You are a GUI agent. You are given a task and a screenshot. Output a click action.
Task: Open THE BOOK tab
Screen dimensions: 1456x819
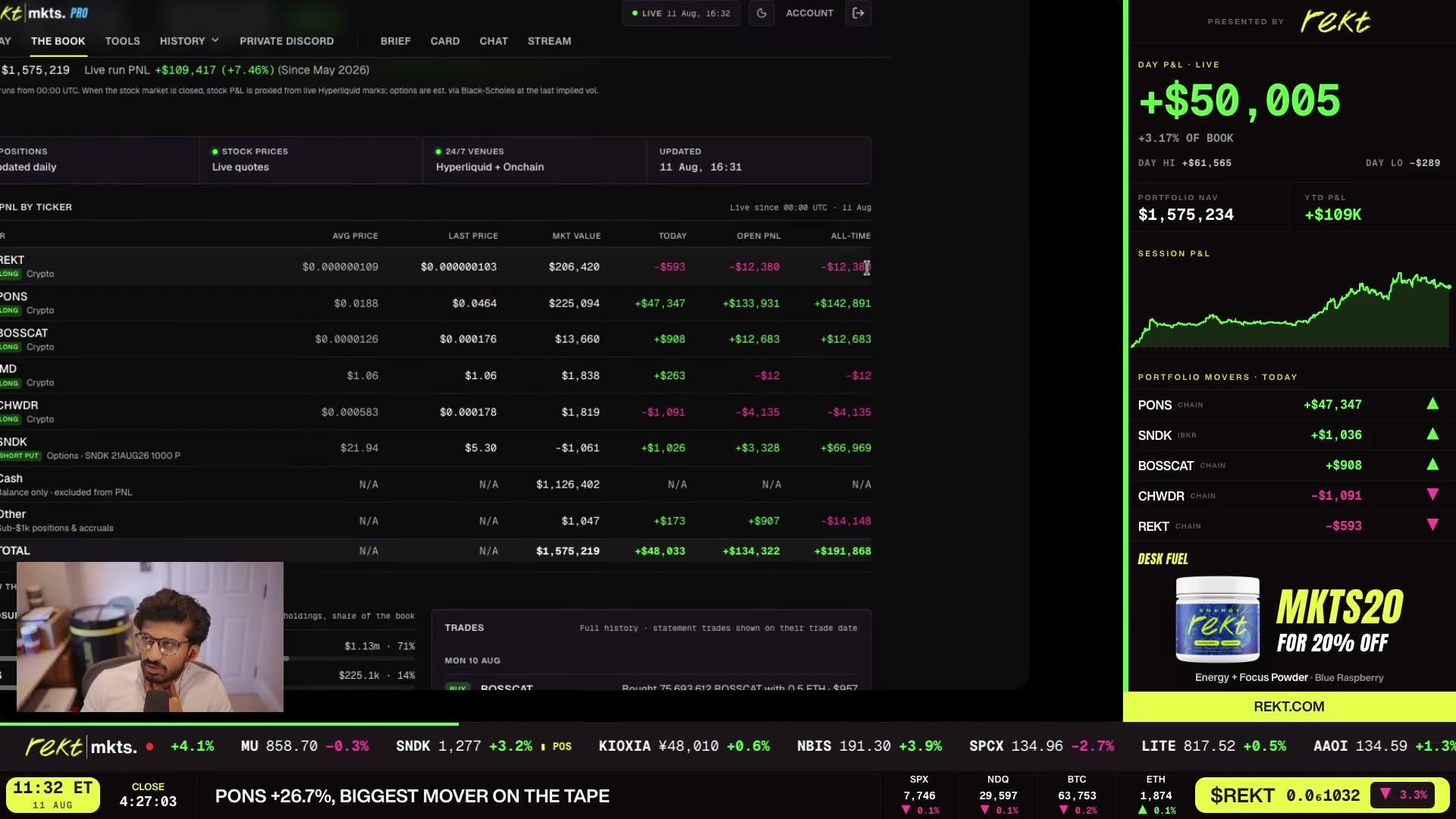[58, 41]
